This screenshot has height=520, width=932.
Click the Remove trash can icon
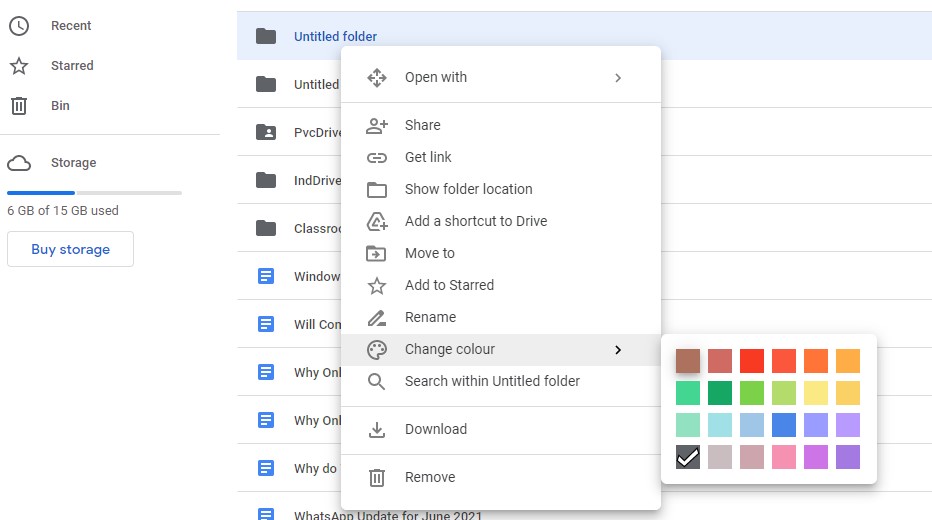377,477
